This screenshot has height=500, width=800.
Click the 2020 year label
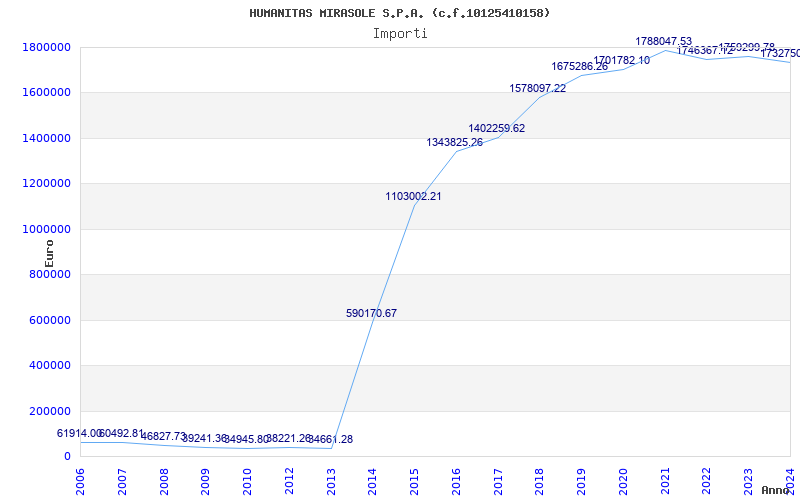[623, 481]
